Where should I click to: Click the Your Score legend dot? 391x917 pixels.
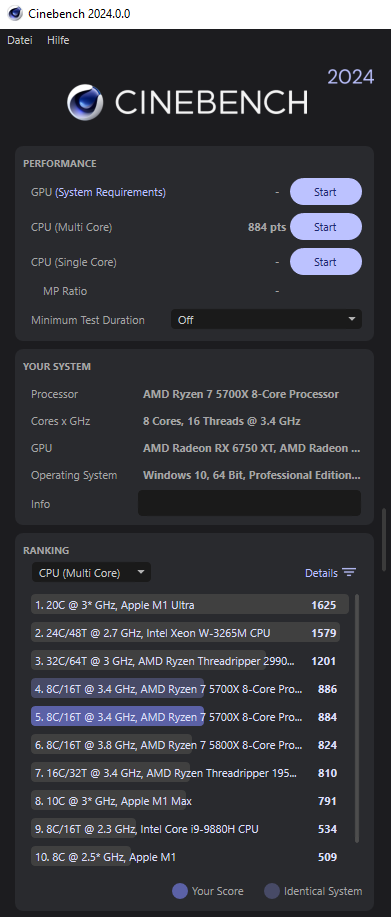(x=180, y=891)
